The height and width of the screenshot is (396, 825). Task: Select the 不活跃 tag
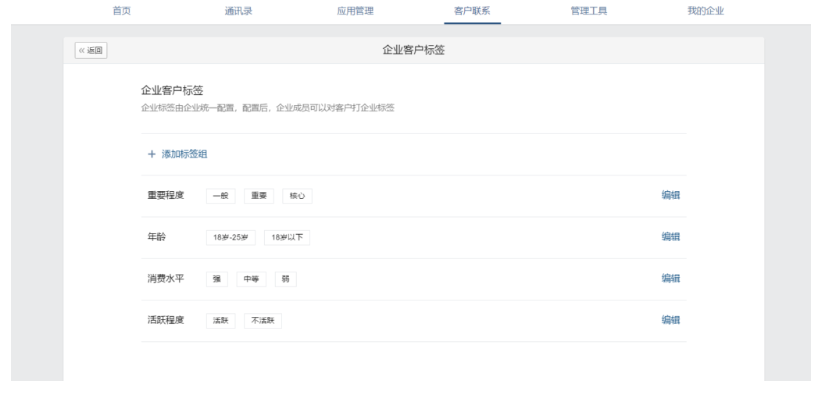coord(263,321)
